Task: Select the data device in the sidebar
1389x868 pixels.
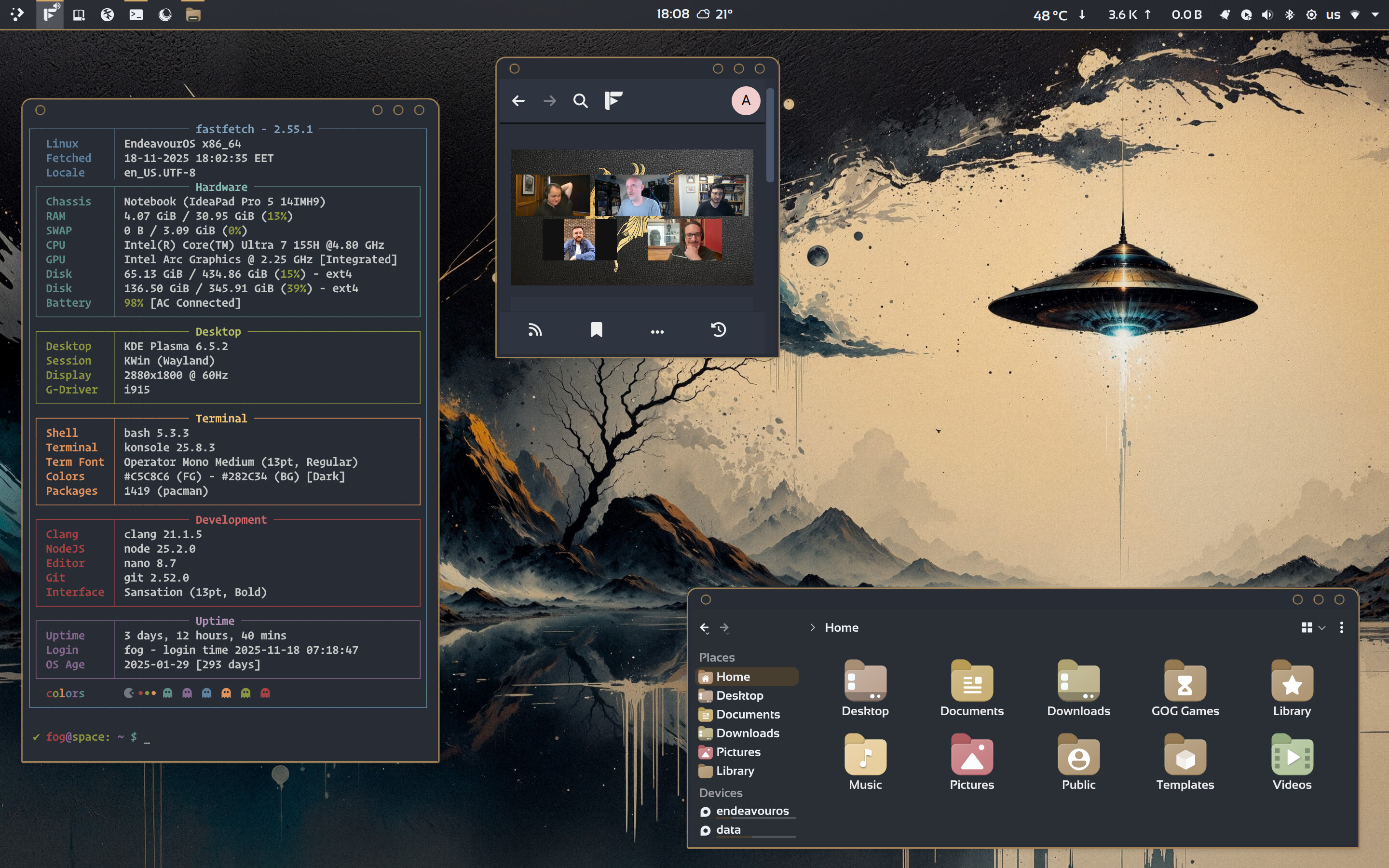Action: [x=728, y=829]
